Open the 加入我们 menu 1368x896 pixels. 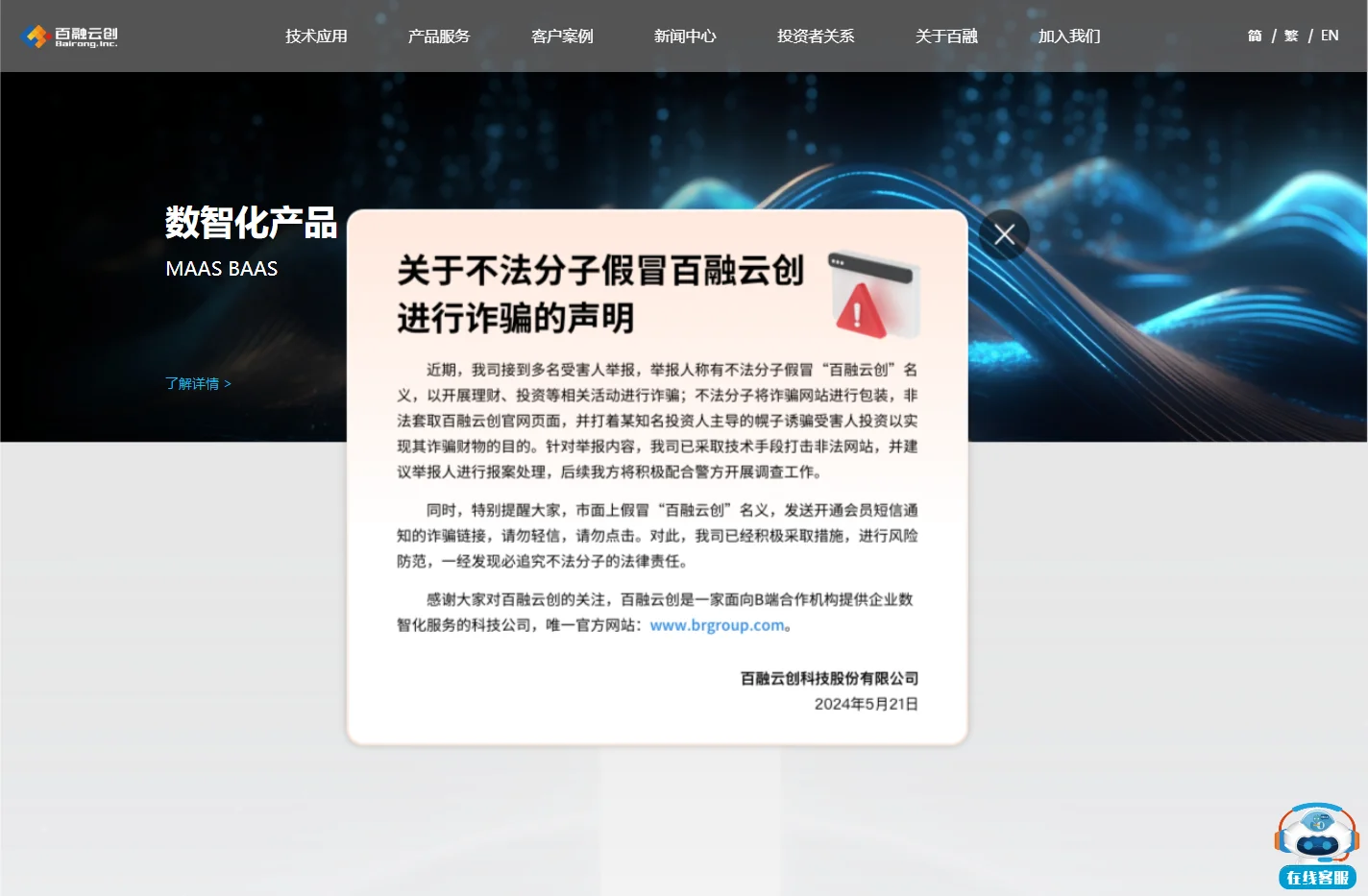[x=1069, y=36]
